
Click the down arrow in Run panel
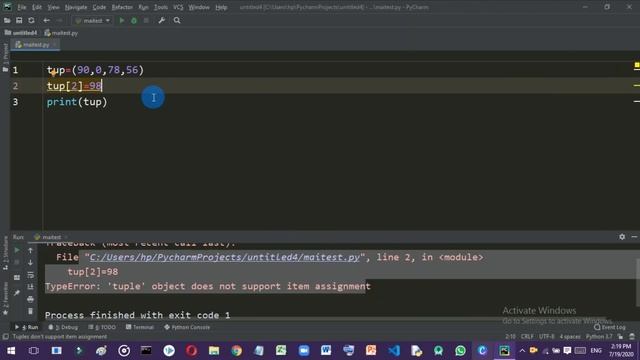point(30,262)
